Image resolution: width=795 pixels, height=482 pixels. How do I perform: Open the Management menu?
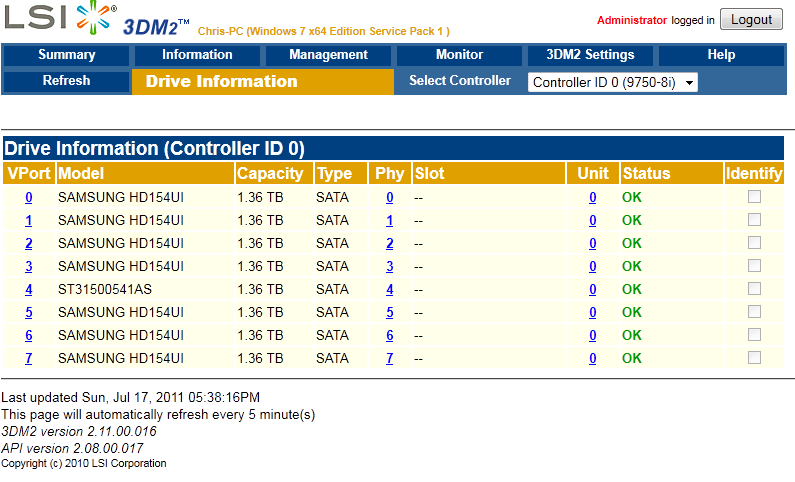[329, 55]
